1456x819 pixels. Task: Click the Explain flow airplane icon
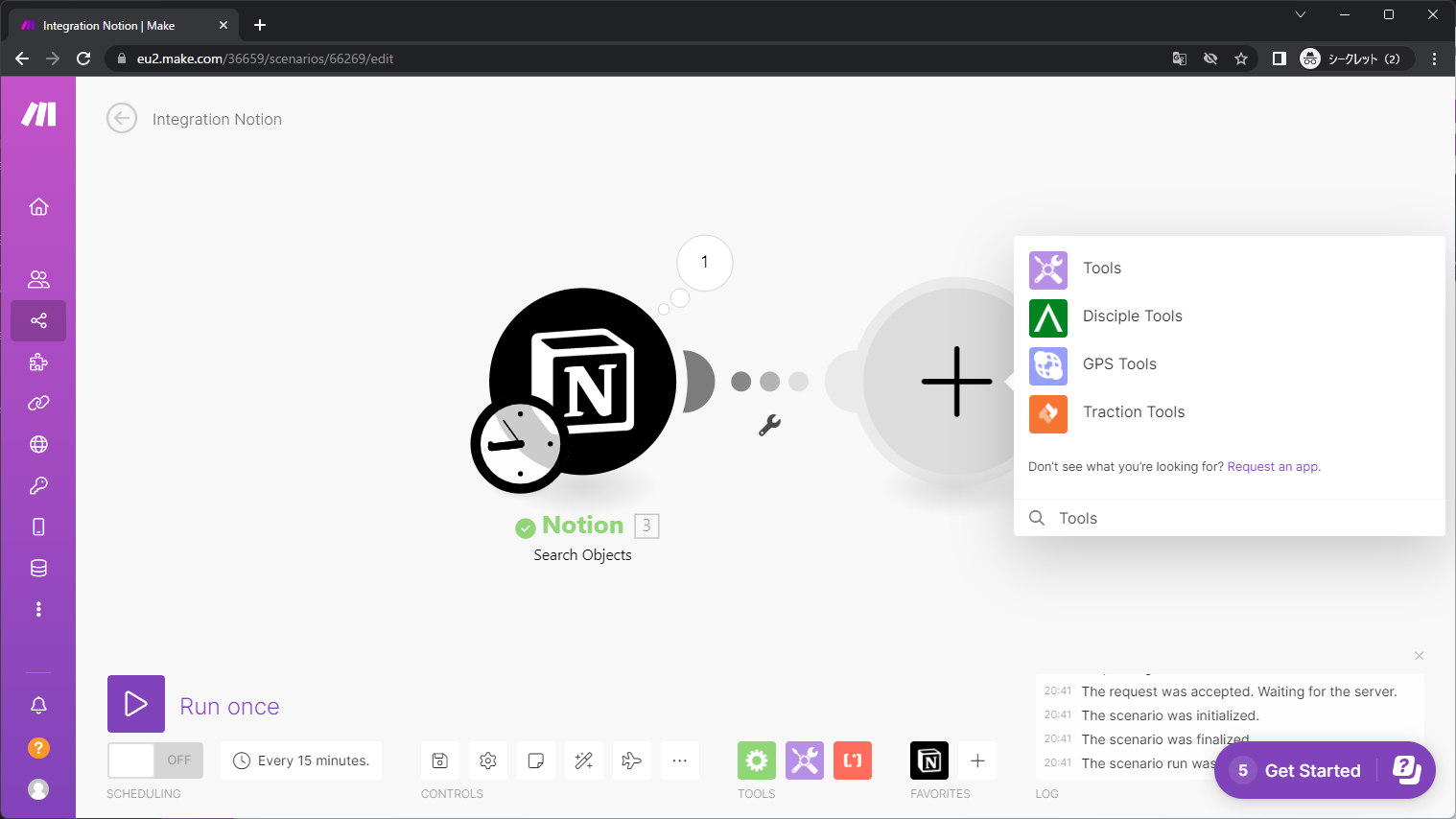pyautogui.click(x=632, y=760)
